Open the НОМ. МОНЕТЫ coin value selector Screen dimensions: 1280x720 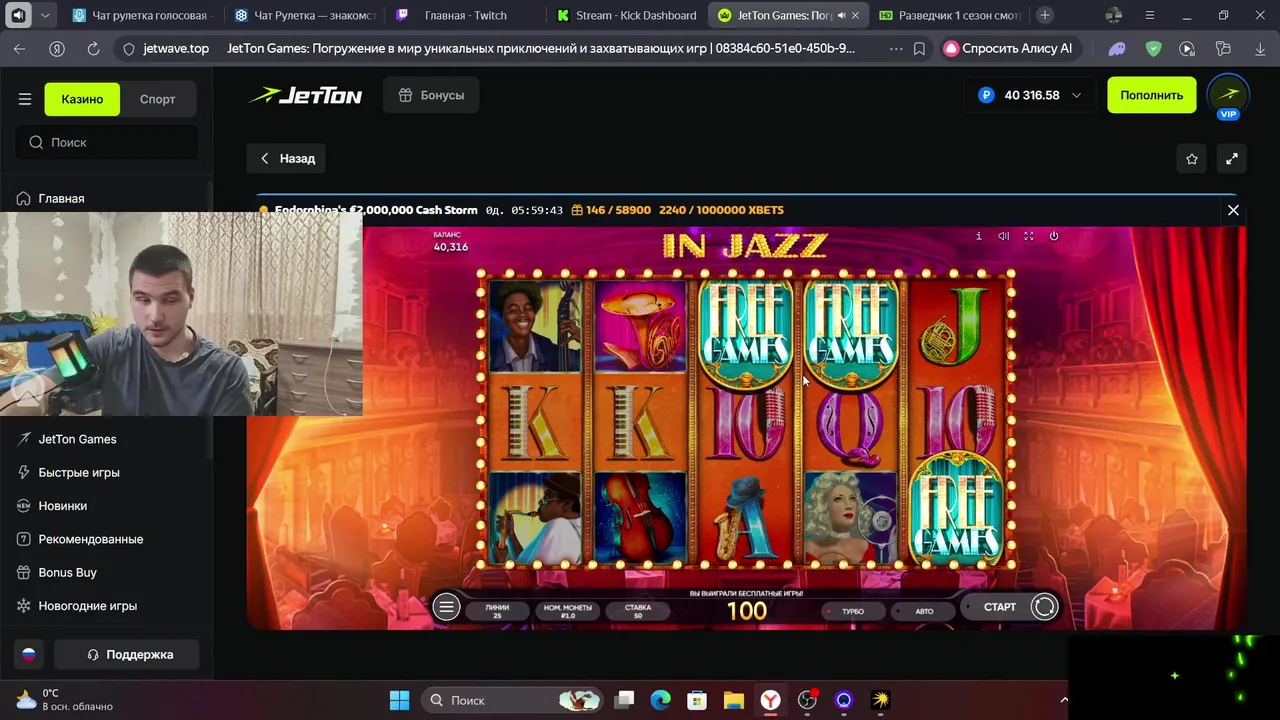tap(567, 610)
